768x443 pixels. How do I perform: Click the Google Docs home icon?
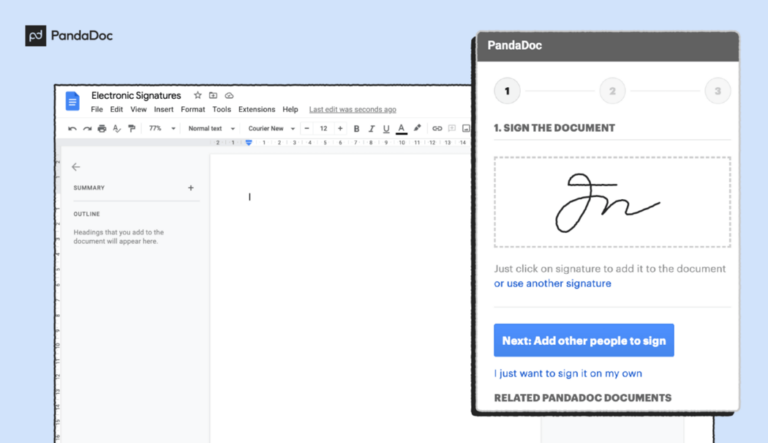[72, 101]
